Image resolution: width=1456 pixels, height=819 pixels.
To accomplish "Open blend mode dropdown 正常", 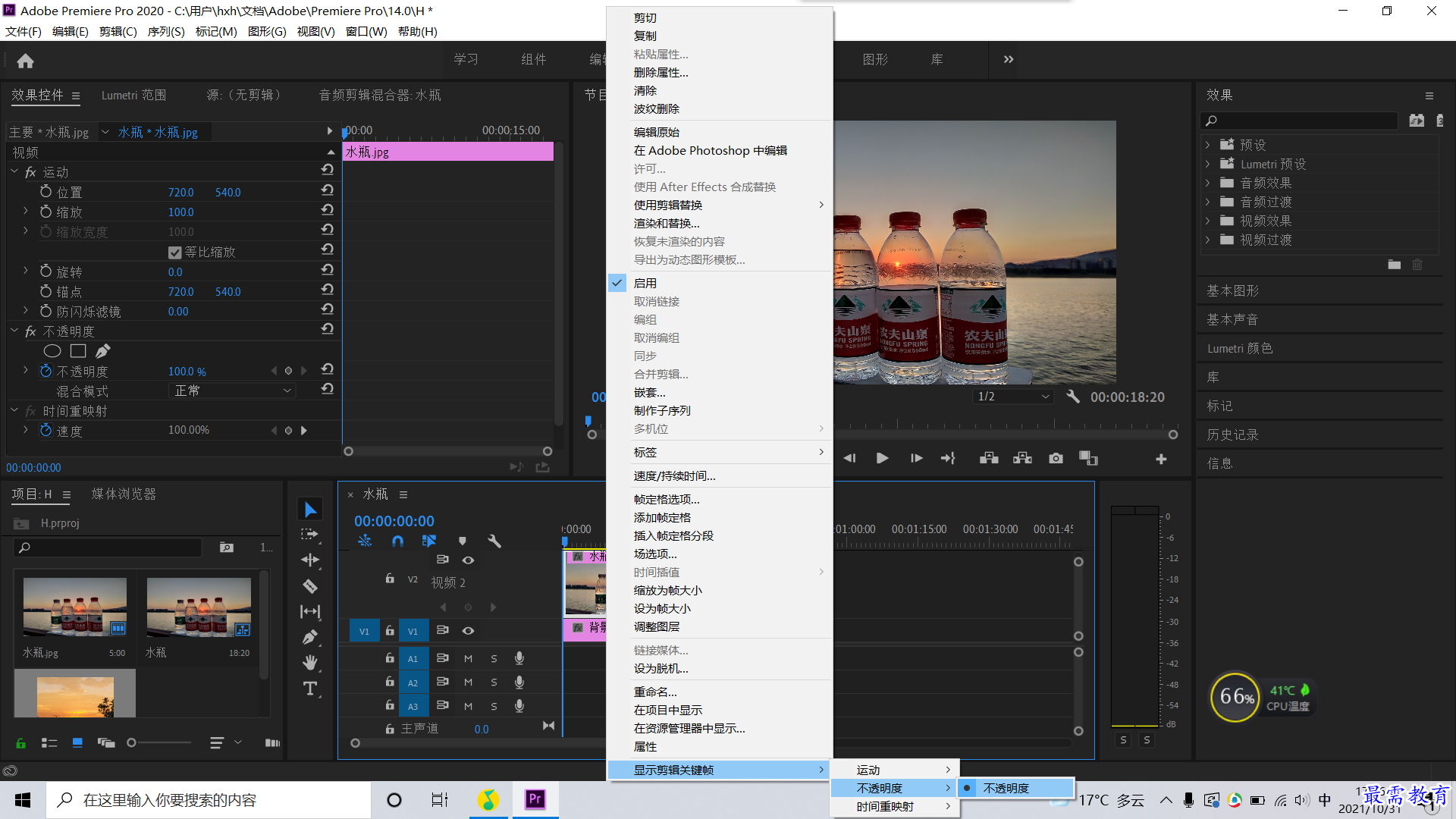I will pos(231,391).
